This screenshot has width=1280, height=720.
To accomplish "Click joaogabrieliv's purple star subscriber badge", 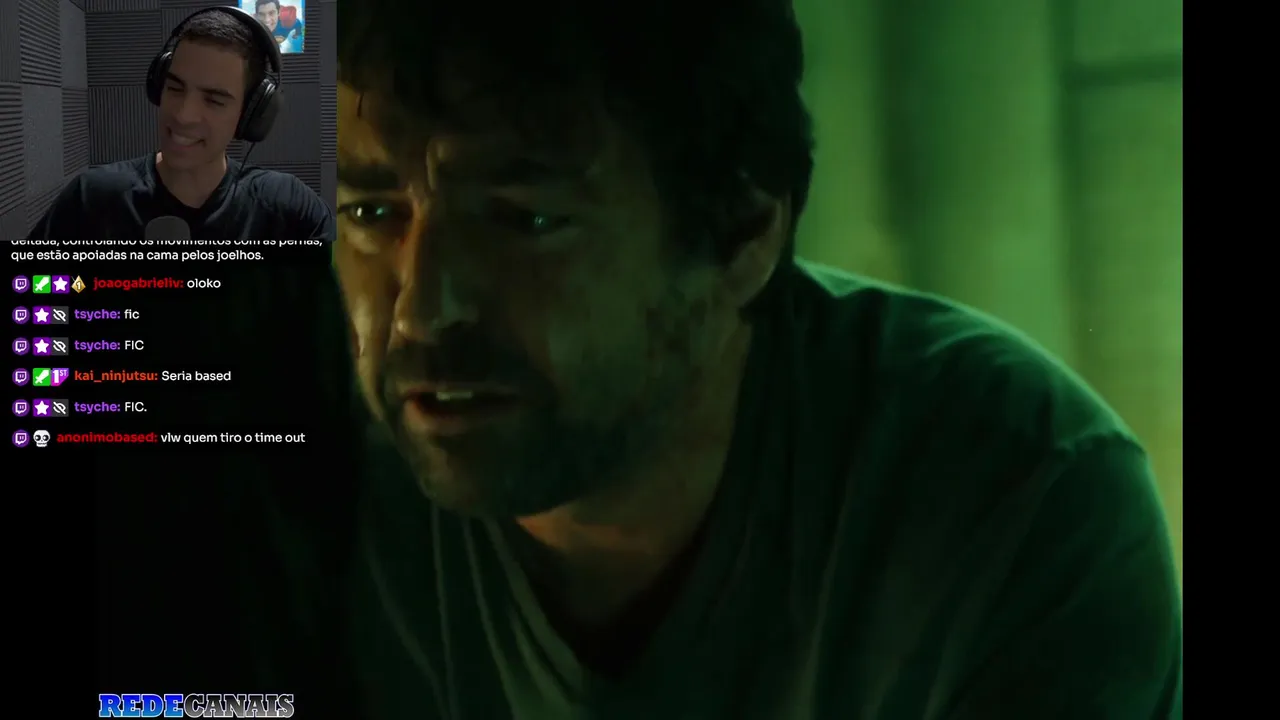I will pyautogui.click(x=60, y=284).
